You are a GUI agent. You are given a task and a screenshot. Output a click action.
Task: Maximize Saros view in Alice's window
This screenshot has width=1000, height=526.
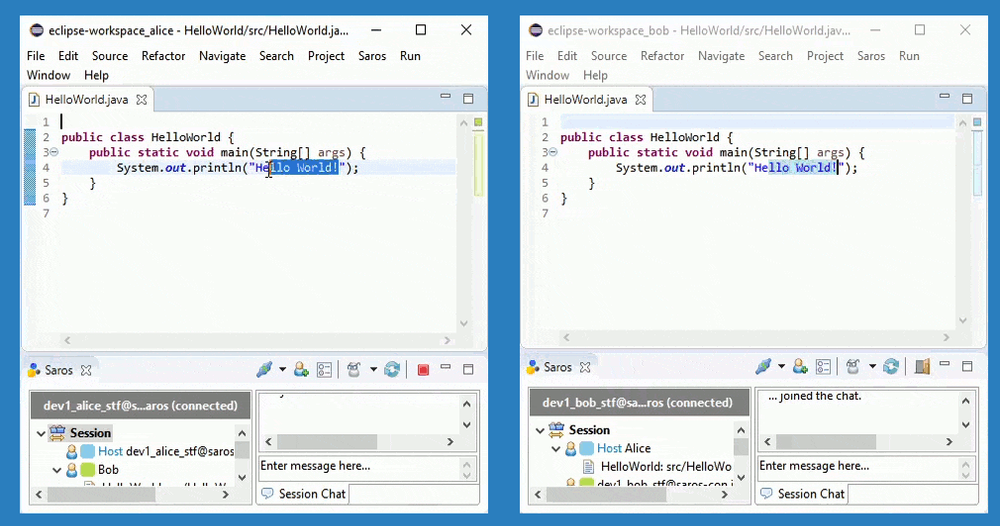[468, 369]
